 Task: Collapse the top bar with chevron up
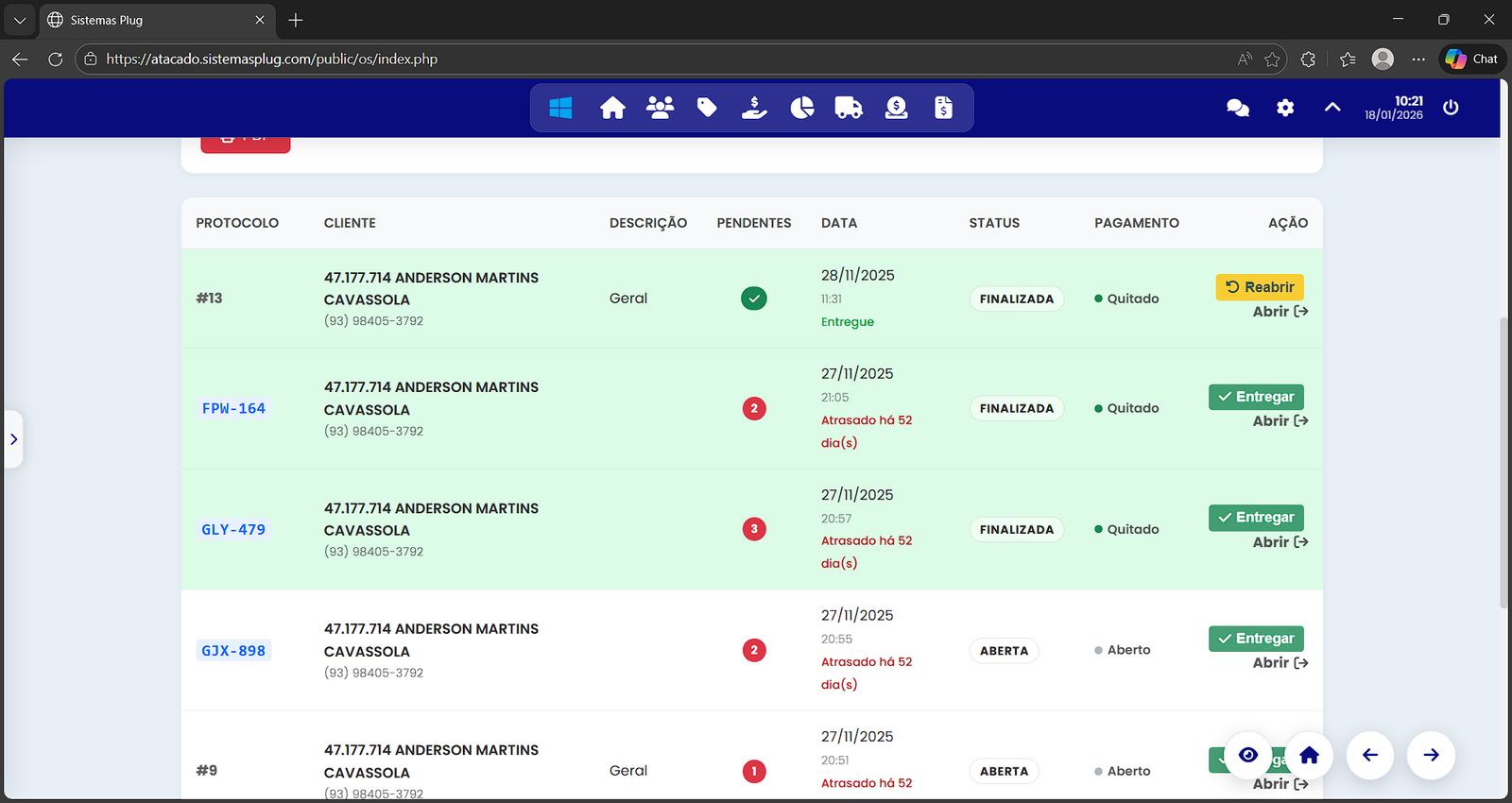pyautogui.click(x=1332, y=108)
